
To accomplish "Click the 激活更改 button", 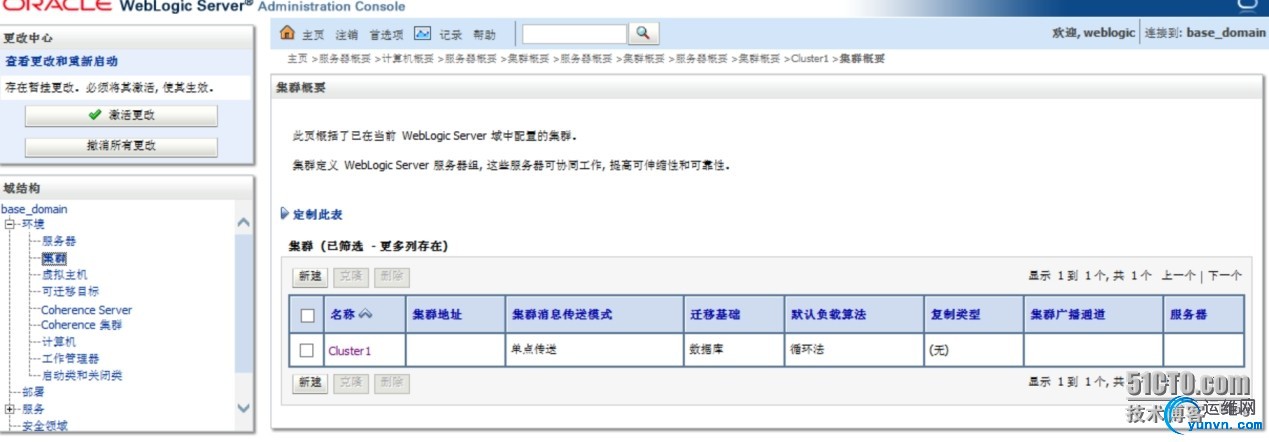I will point(121,115).
